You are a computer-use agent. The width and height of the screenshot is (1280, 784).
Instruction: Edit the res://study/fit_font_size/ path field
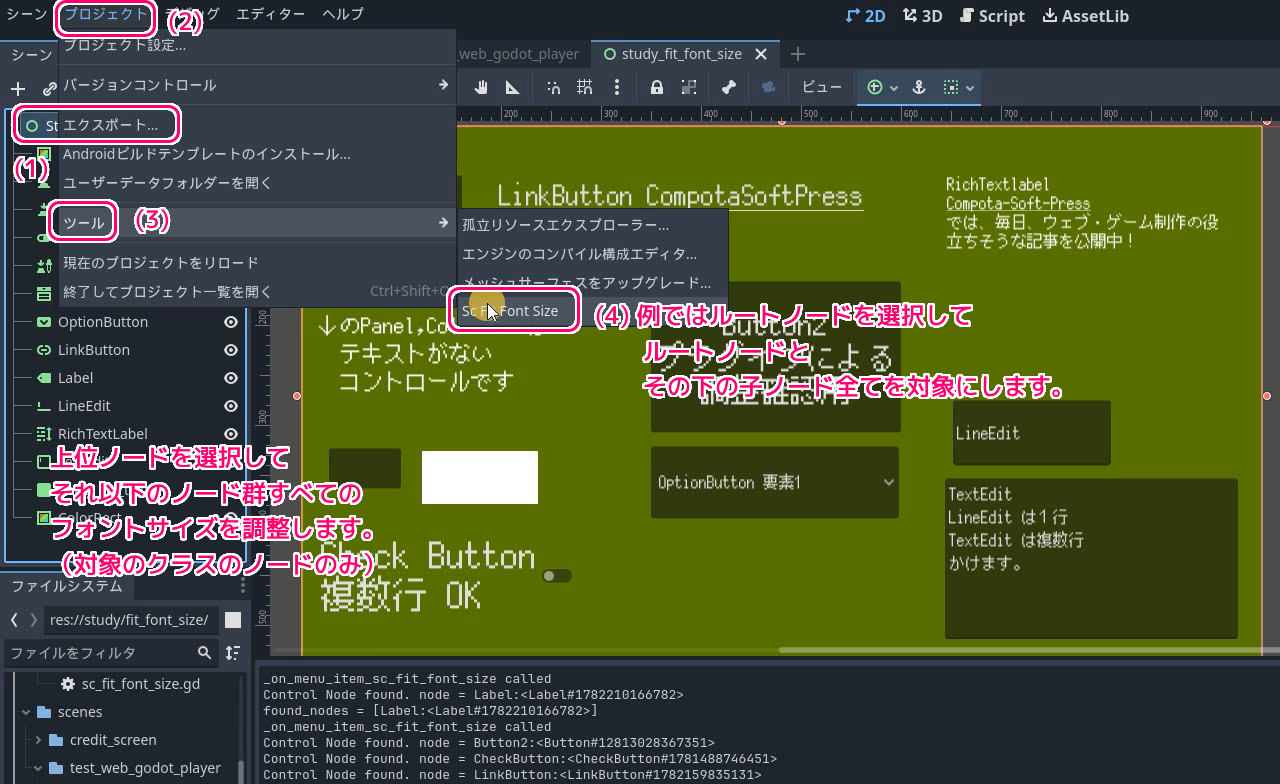point(131,620)
